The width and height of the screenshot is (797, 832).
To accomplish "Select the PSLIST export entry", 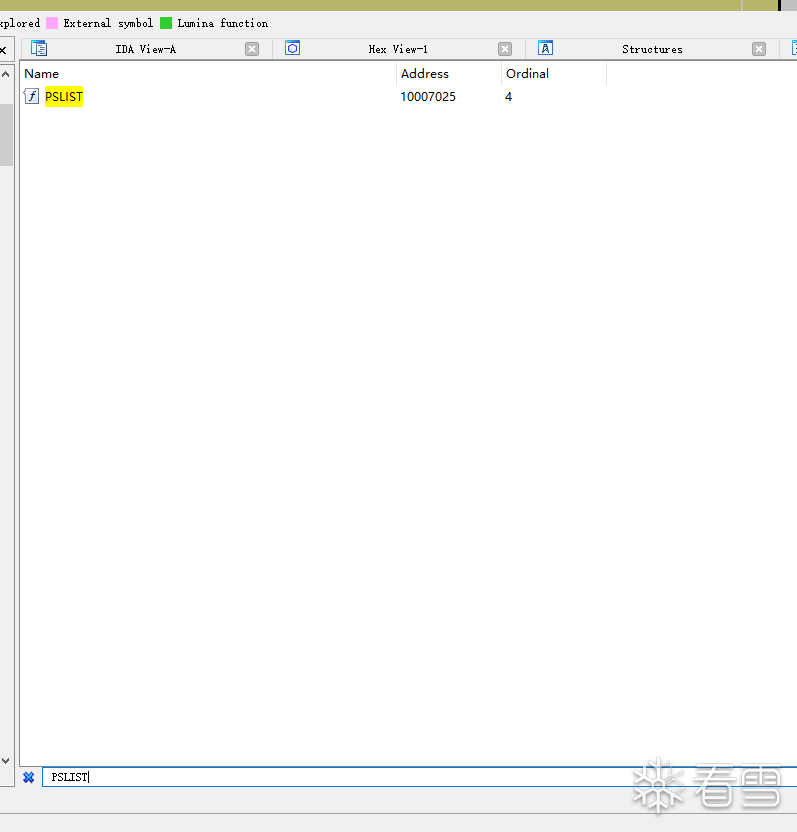I will (64, 97).
